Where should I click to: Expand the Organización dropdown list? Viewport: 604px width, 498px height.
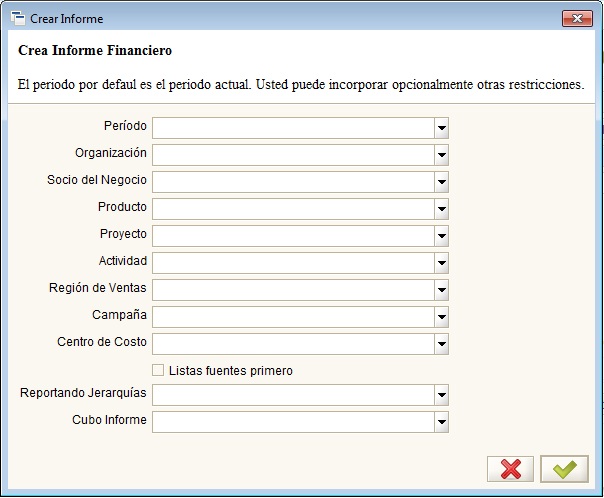pos(441,155)
